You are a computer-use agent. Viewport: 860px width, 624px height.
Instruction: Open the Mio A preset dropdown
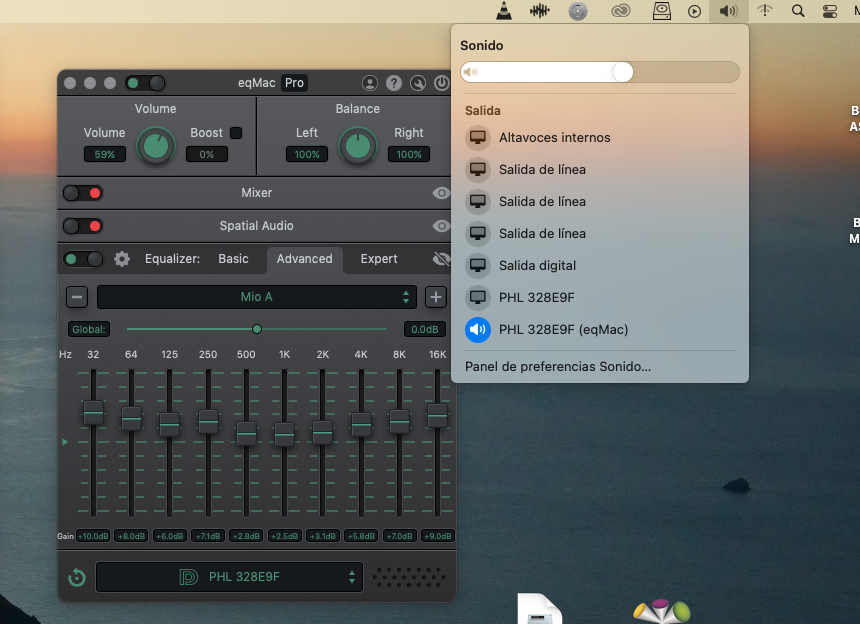point(257,297)
